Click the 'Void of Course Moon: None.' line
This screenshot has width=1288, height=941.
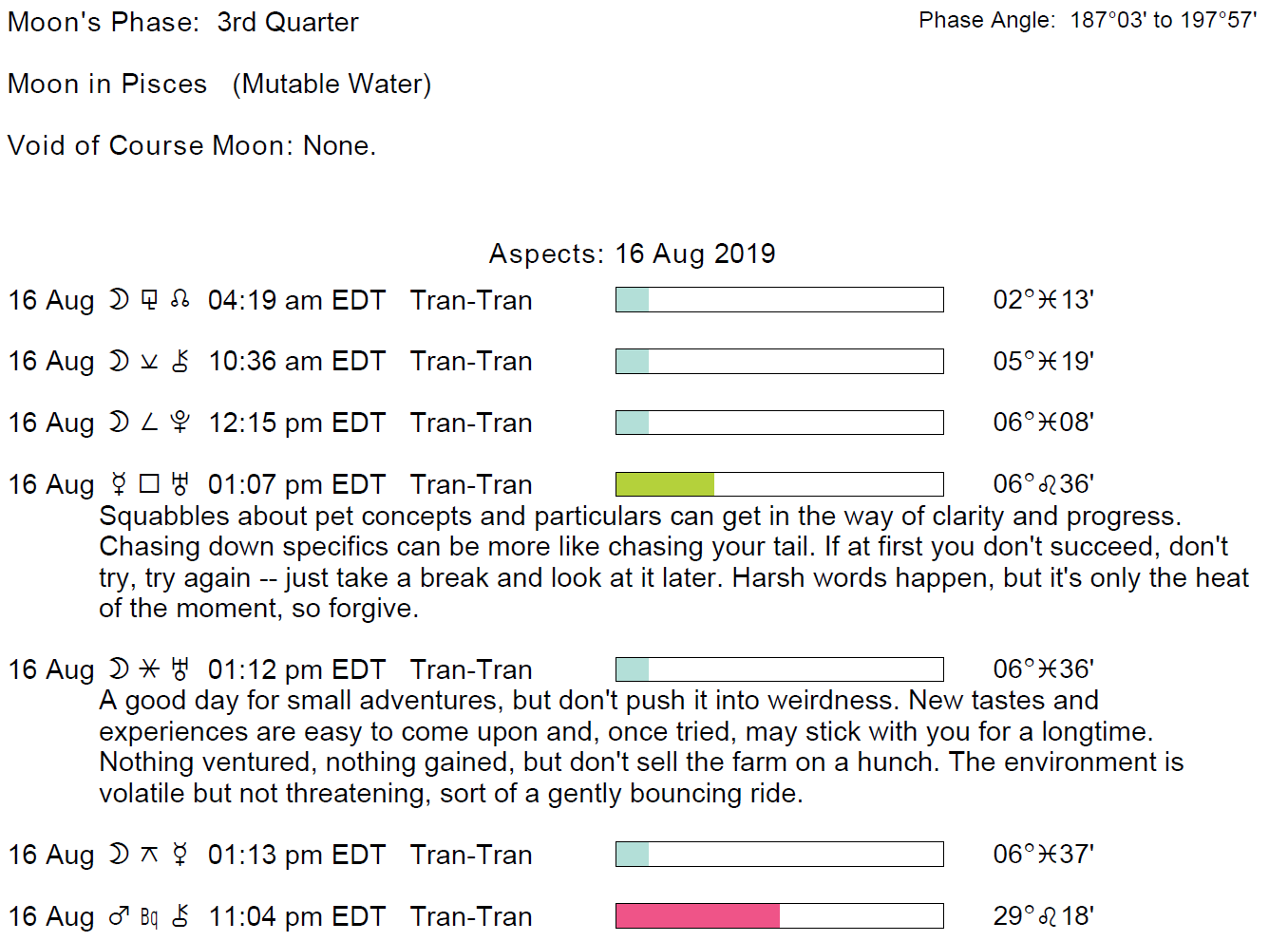[192, 145]
